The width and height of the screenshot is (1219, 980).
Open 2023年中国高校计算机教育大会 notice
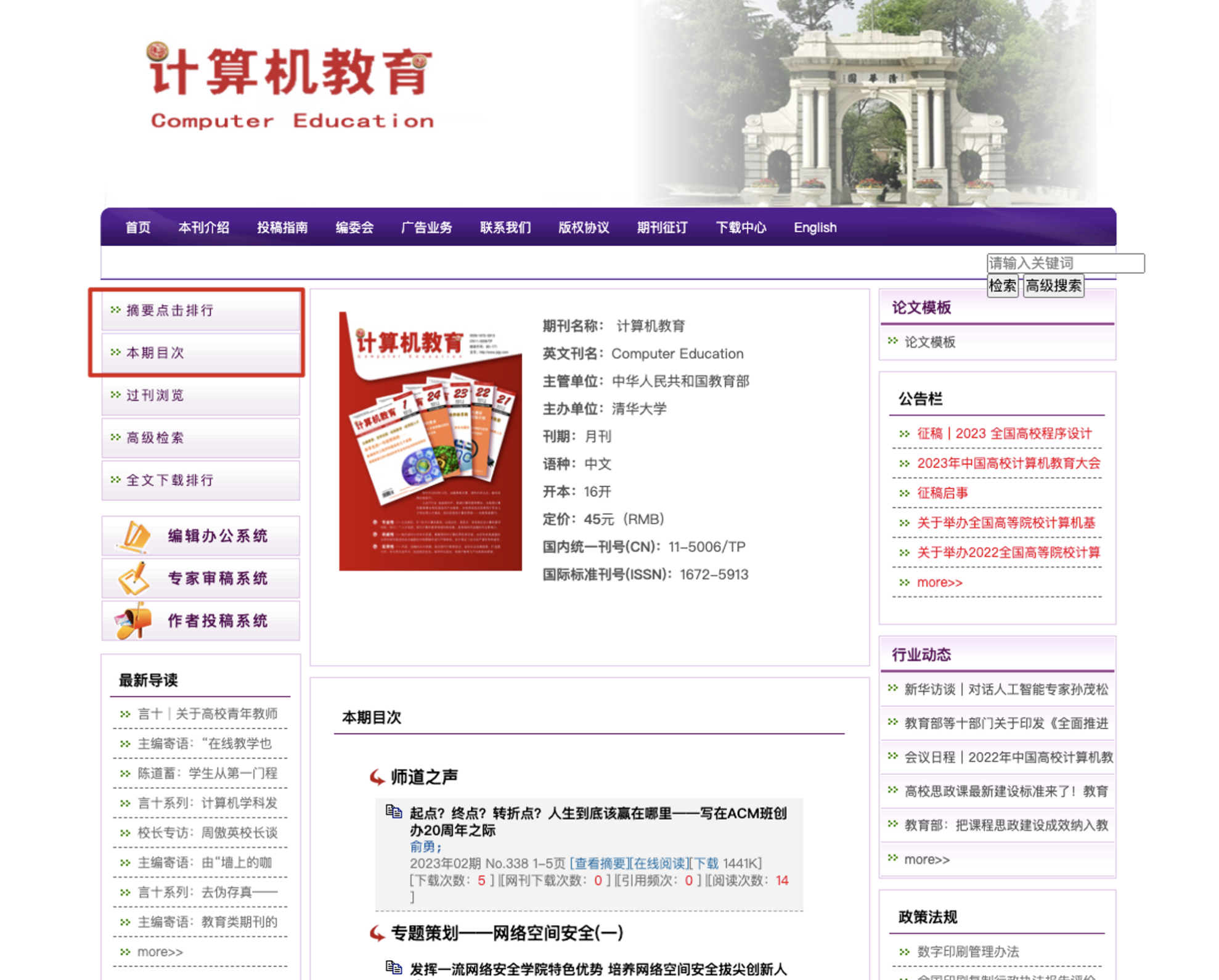pyautogui.click(x=1008, y=463)
